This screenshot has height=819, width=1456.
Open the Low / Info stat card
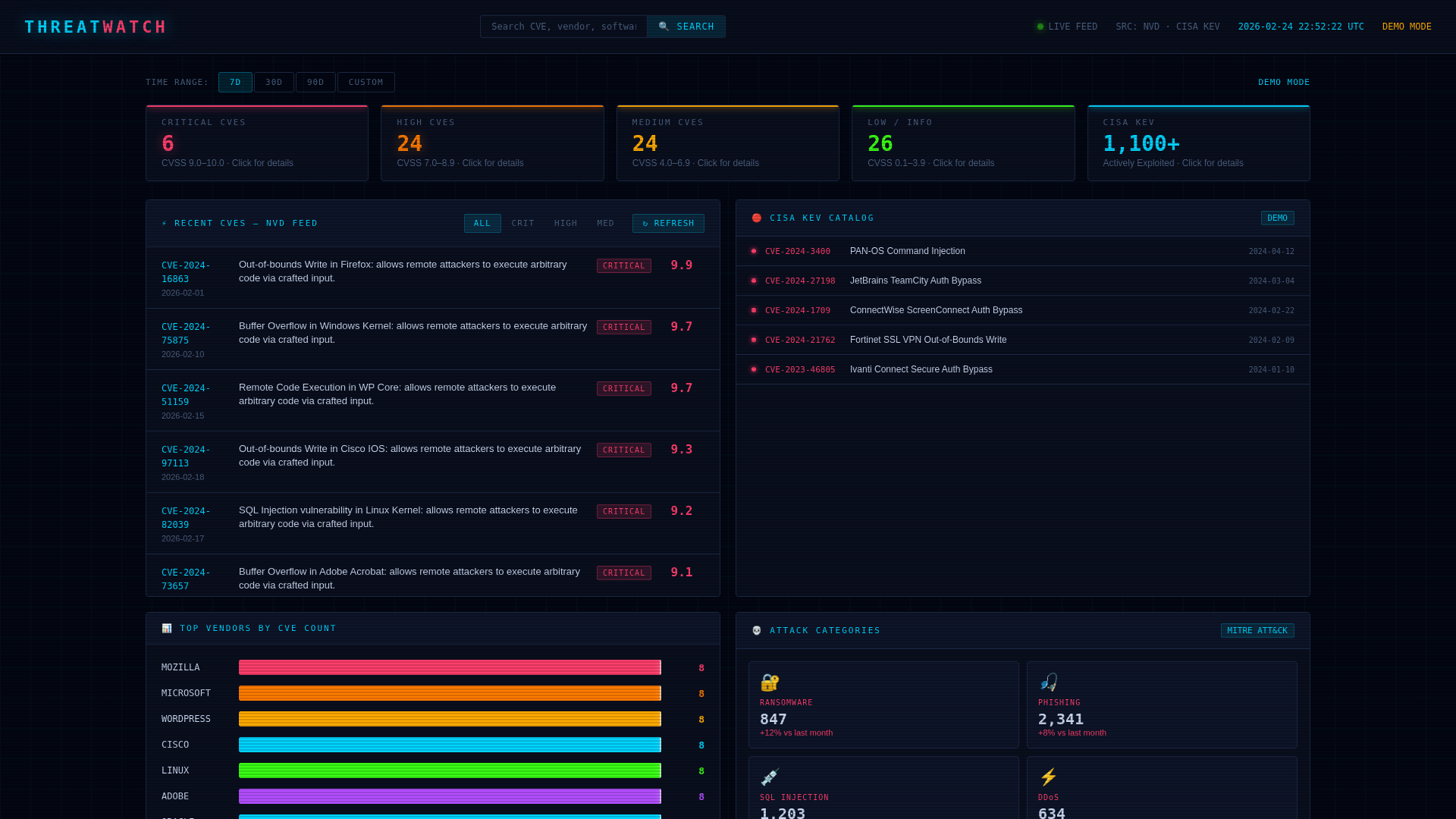tap(963, 143)
